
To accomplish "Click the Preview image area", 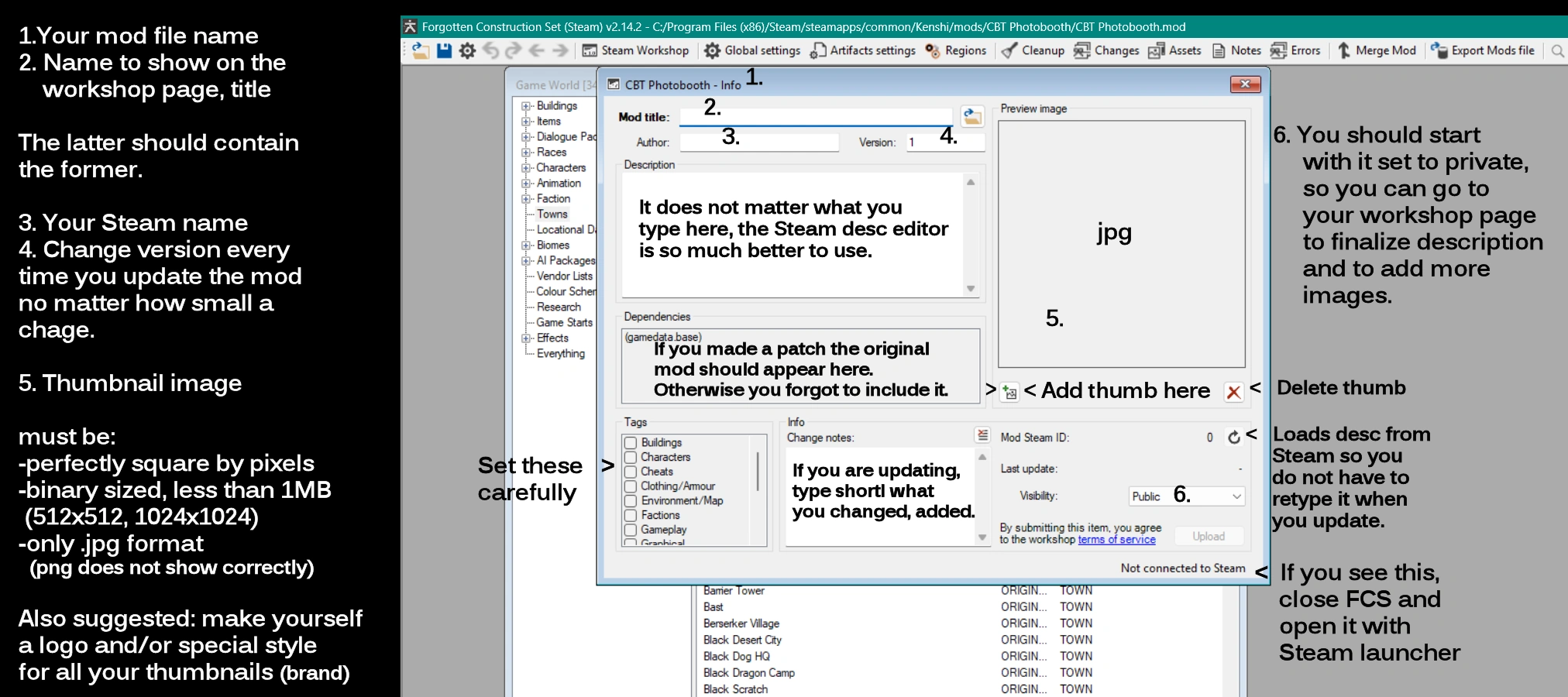I will click(1121, 244).
